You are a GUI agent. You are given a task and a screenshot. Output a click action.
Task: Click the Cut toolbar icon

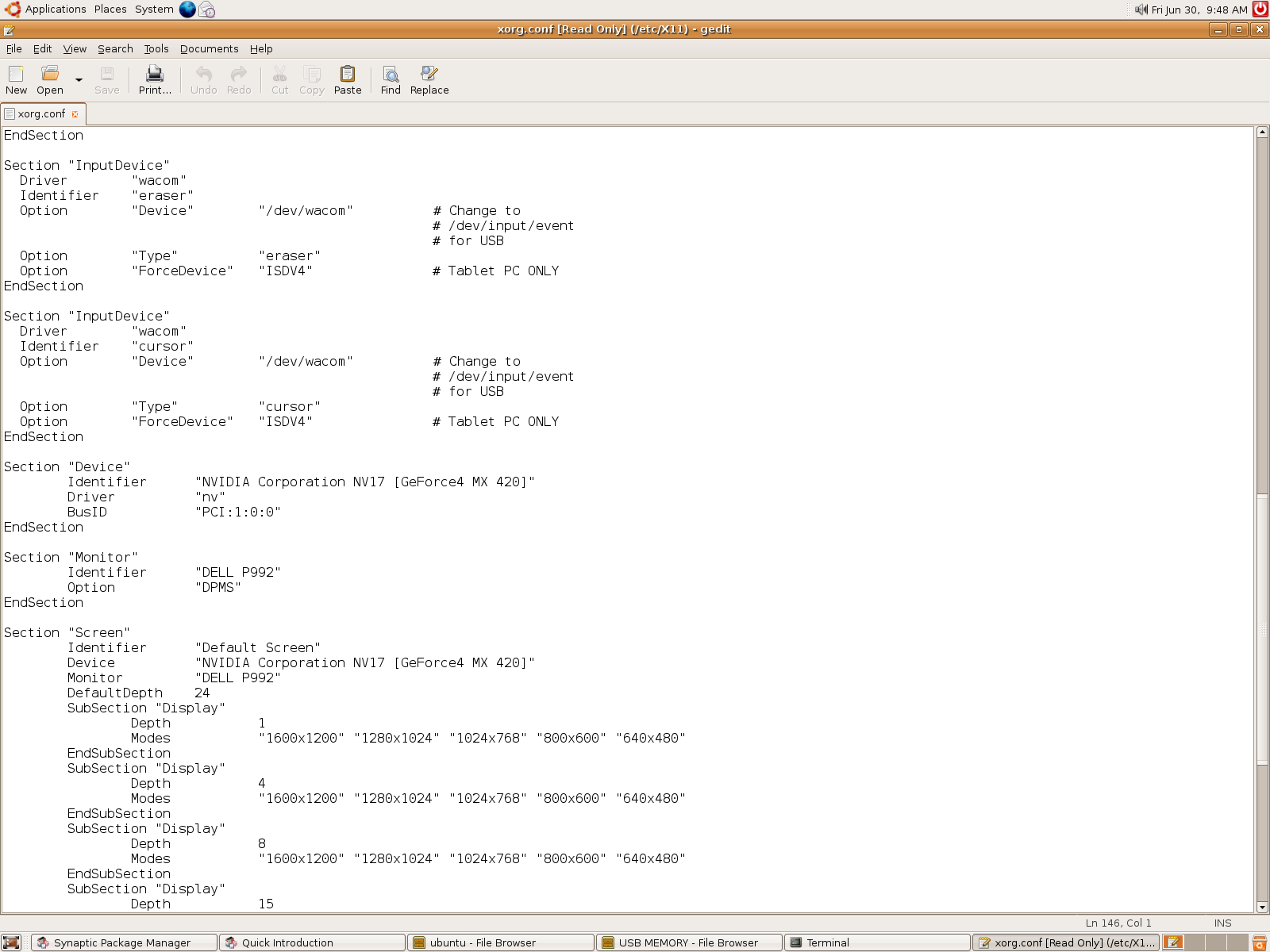click(x=279, y=80)
